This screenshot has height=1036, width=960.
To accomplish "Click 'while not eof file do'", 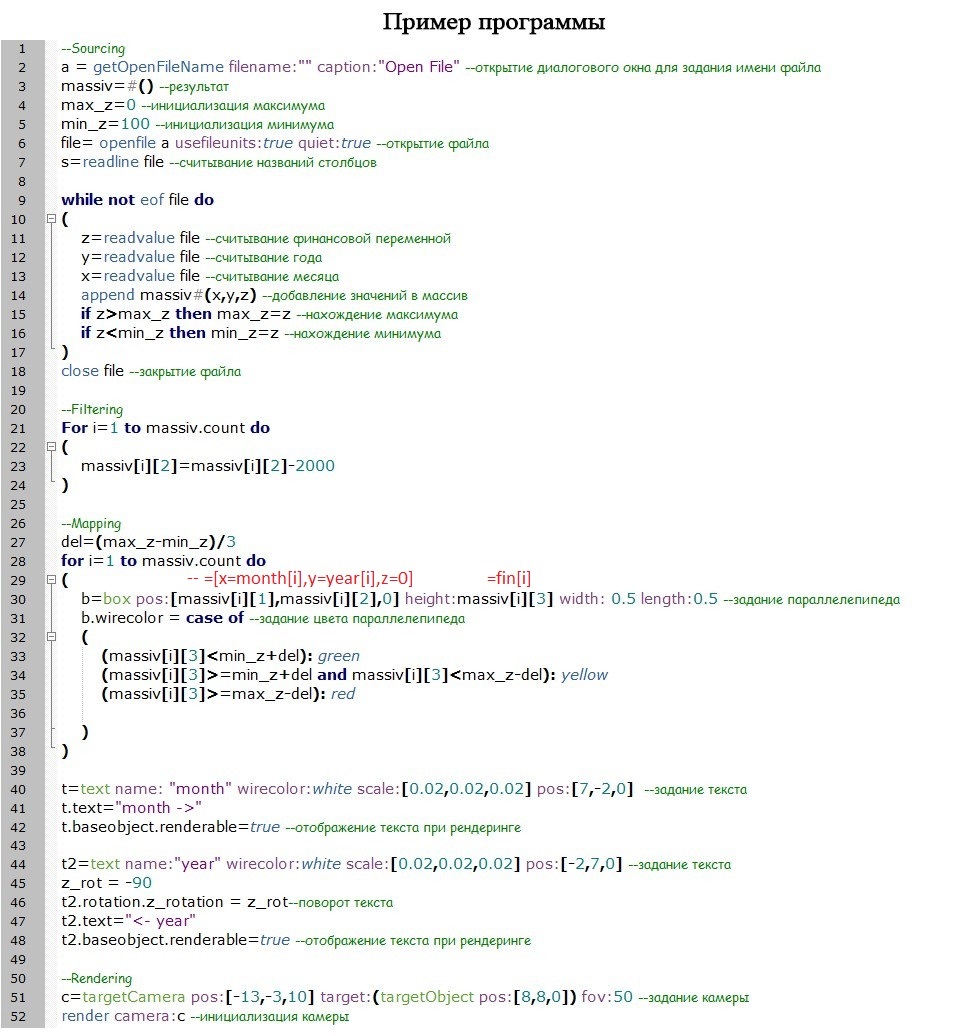I will [x=137, y=200].
